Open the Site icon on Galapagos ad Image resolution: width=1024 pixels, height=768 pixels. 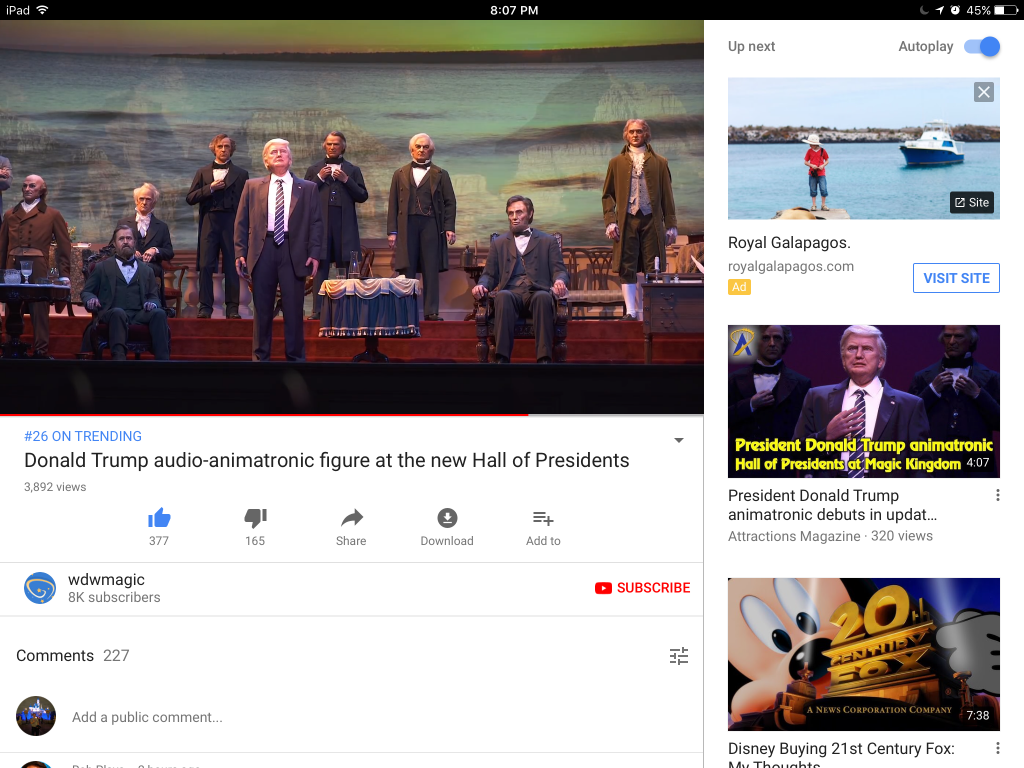pos(971,202)
